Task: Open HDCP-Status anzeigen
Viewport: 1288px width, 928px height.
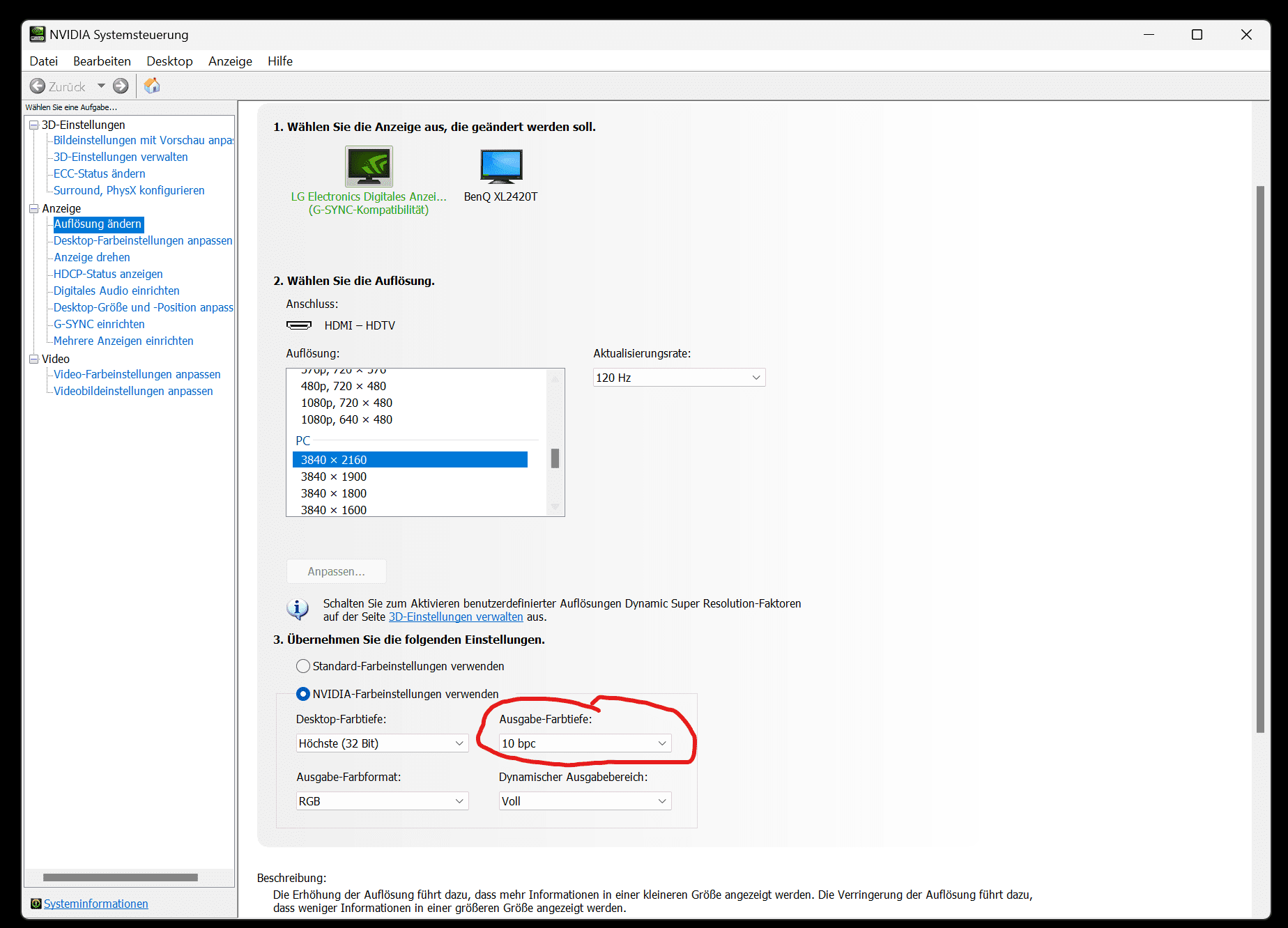Action: [x=108, y=274]
